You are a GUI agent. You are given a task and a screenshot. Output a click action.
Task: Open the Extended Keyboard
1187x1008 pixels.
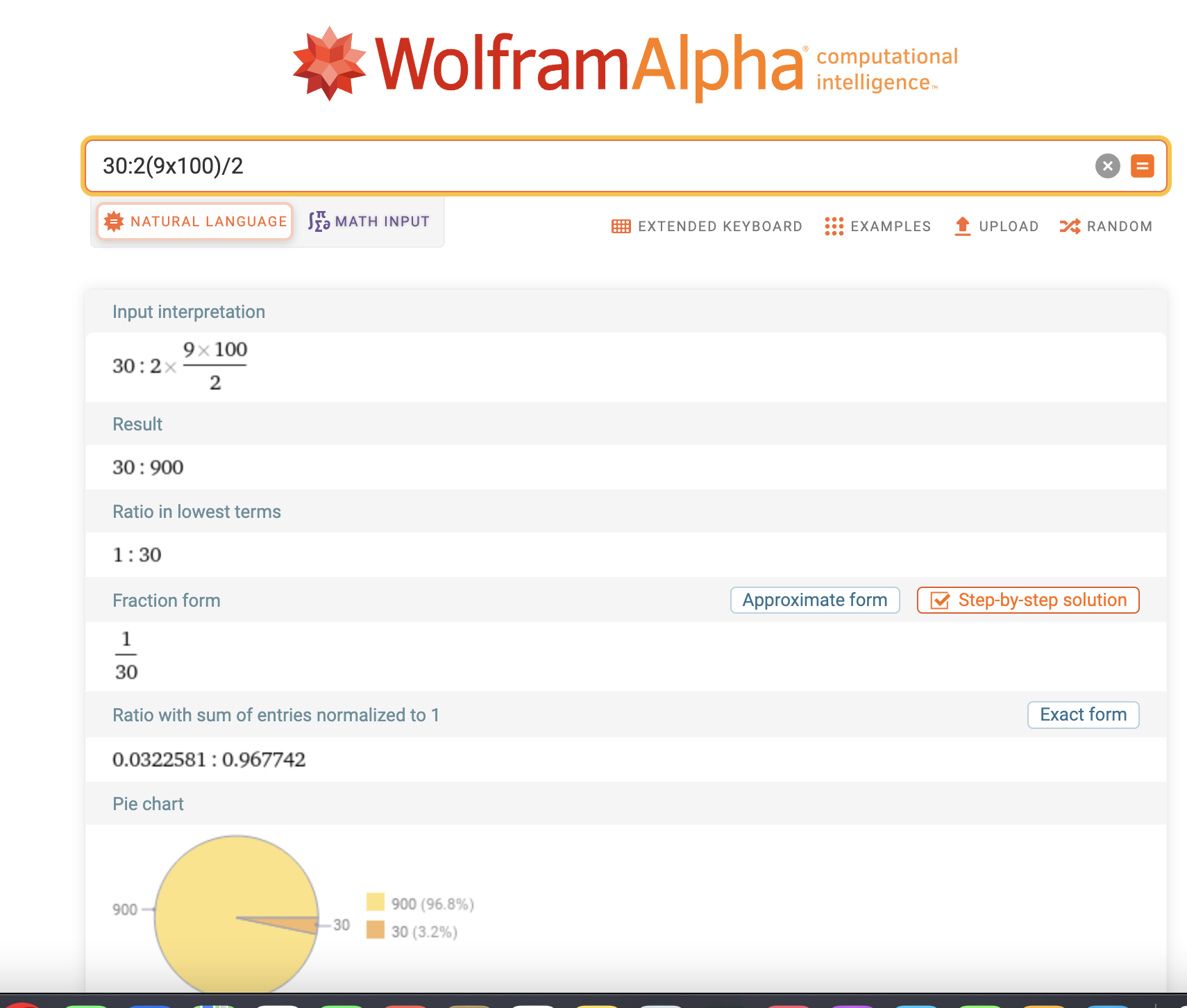[x=707, y=226]
